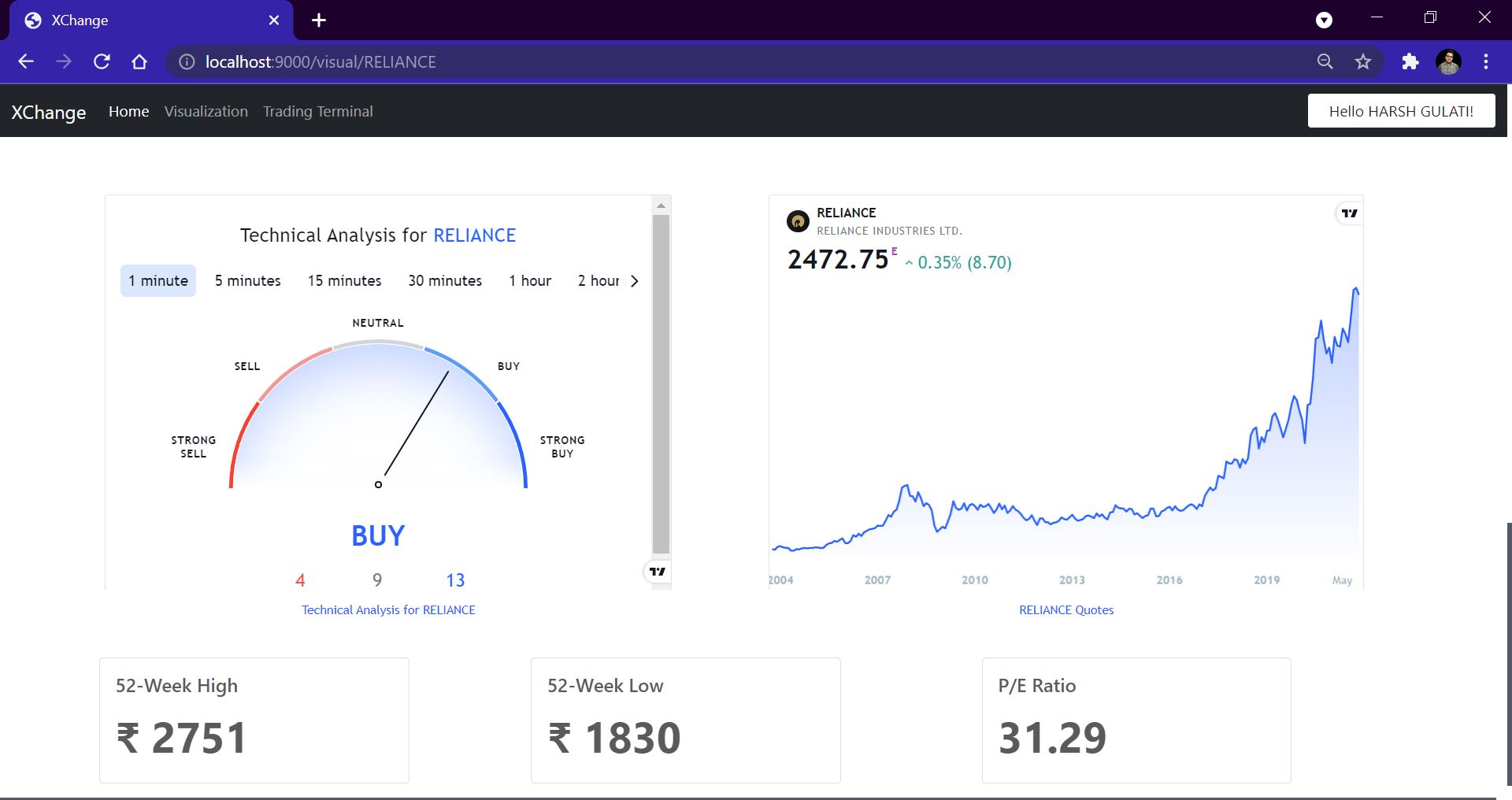Click the RELIANCE link in widget title
The height and width of the screenshot is (800, 1512).
[475, 235]
